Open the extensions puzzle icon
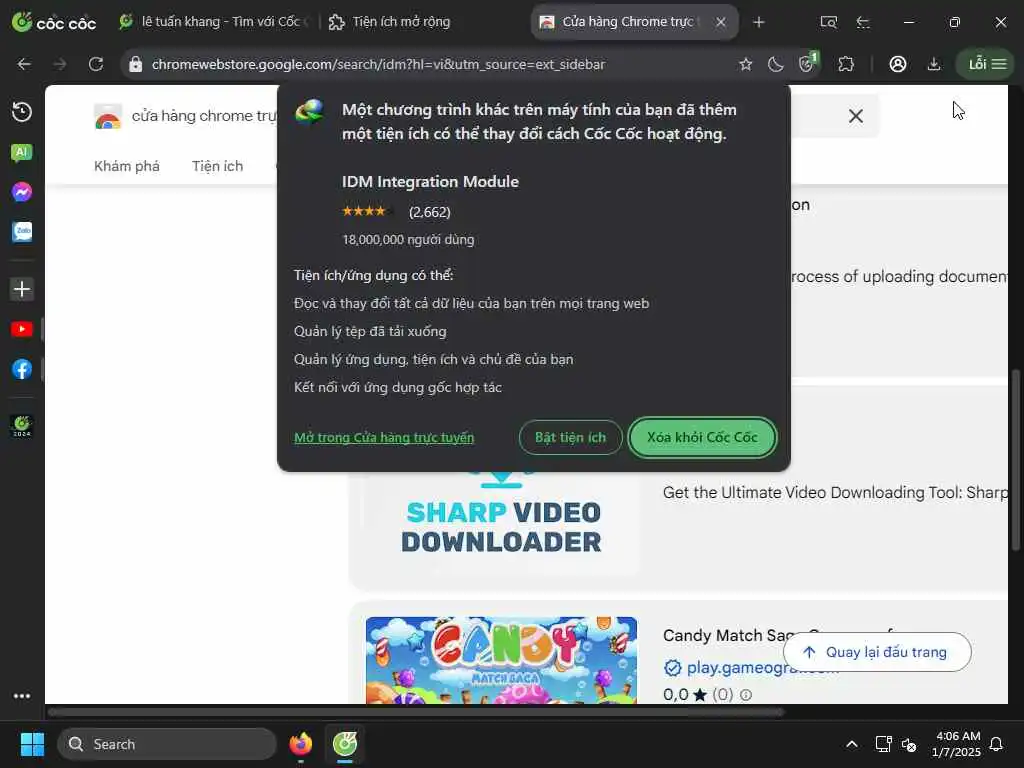1024x768 pixels. [x=846, y=64]
